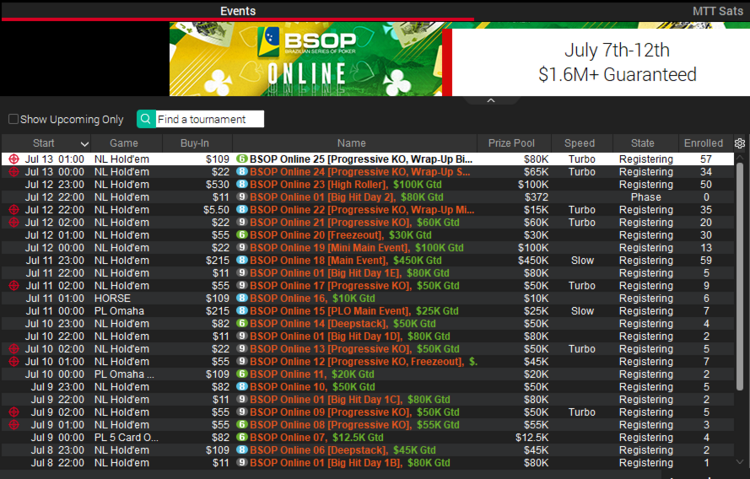Sort by the Enrolled column header
The width and height of the screenshot is (750, 479).
pos(704,143)
